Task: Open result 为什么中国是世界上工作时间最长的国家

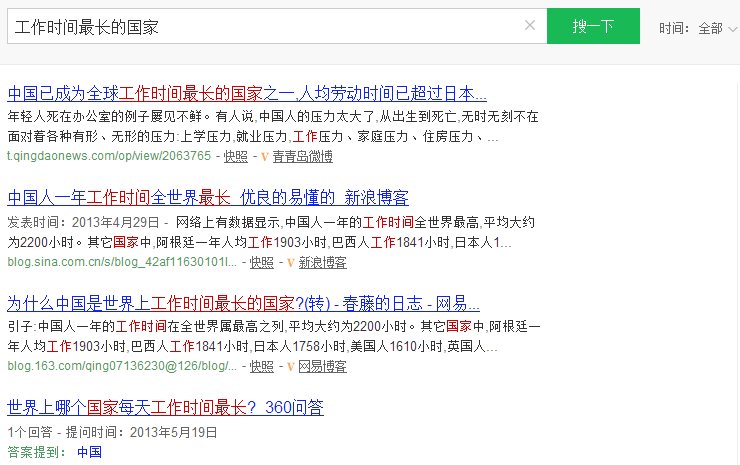Action: (243, 303)
